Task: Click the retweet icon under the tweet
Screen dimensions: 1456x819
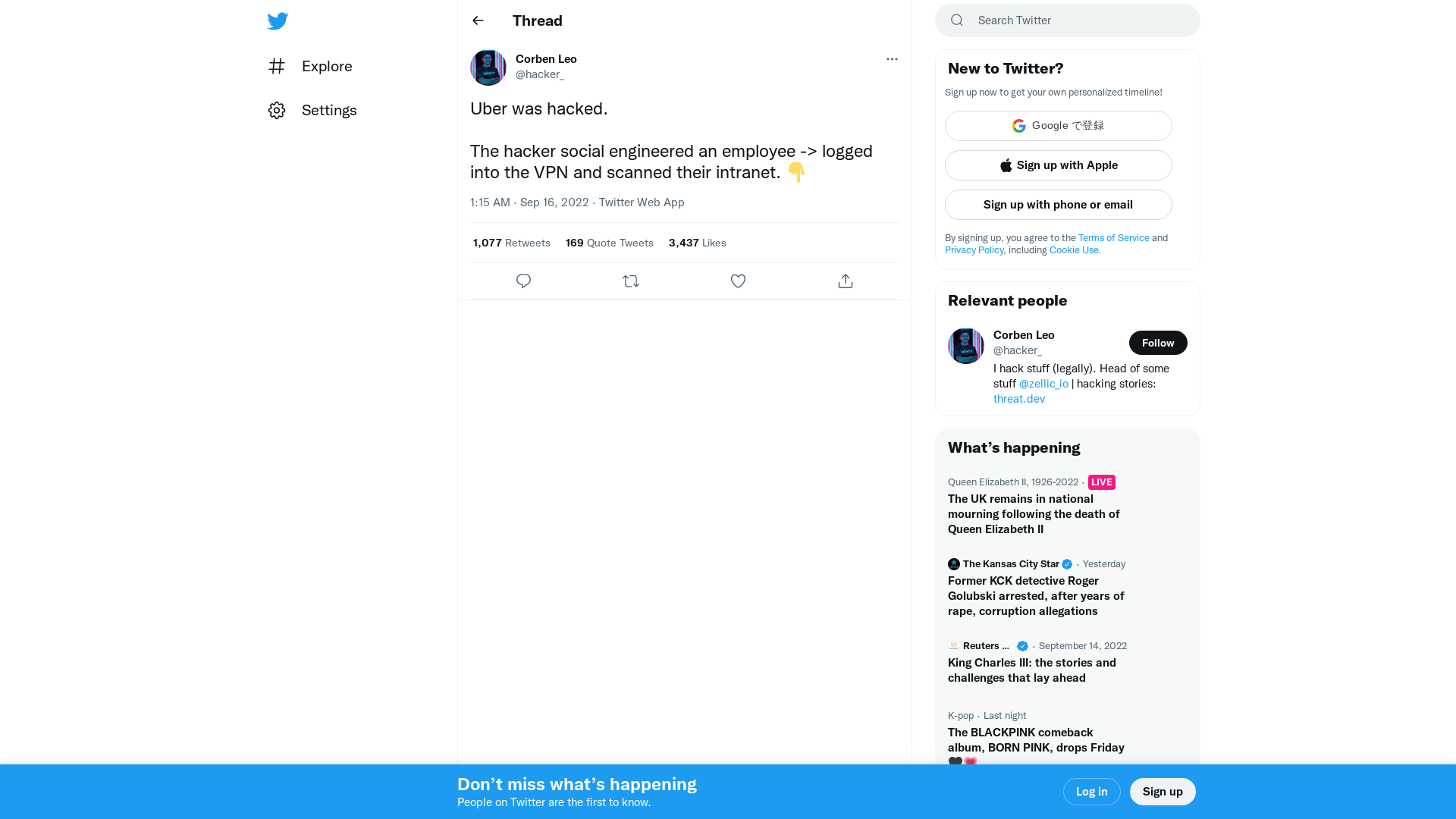Action: click(x=630, y=281)
